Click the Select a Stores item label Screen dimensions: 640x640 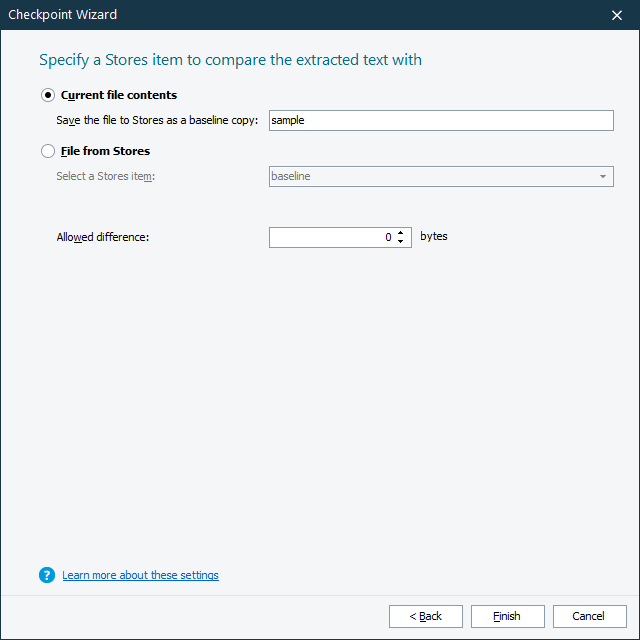pos(106,177)
